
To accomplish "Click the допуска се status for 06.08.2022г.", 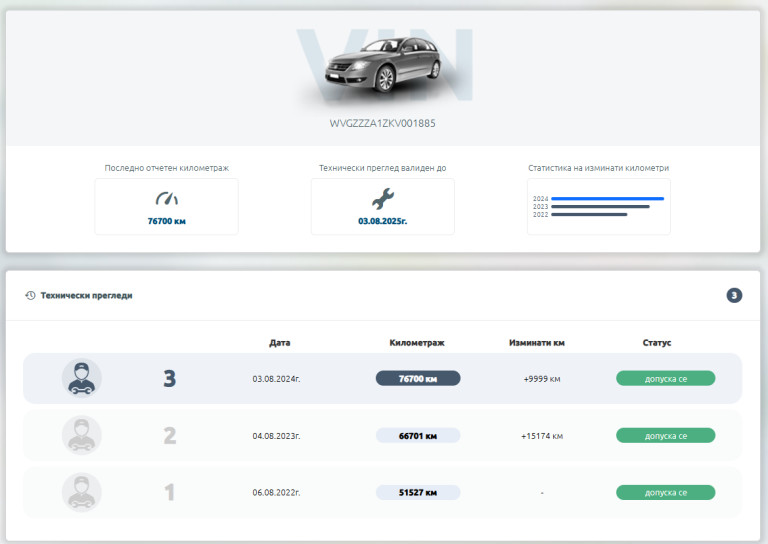I will [x=665, y=492].
